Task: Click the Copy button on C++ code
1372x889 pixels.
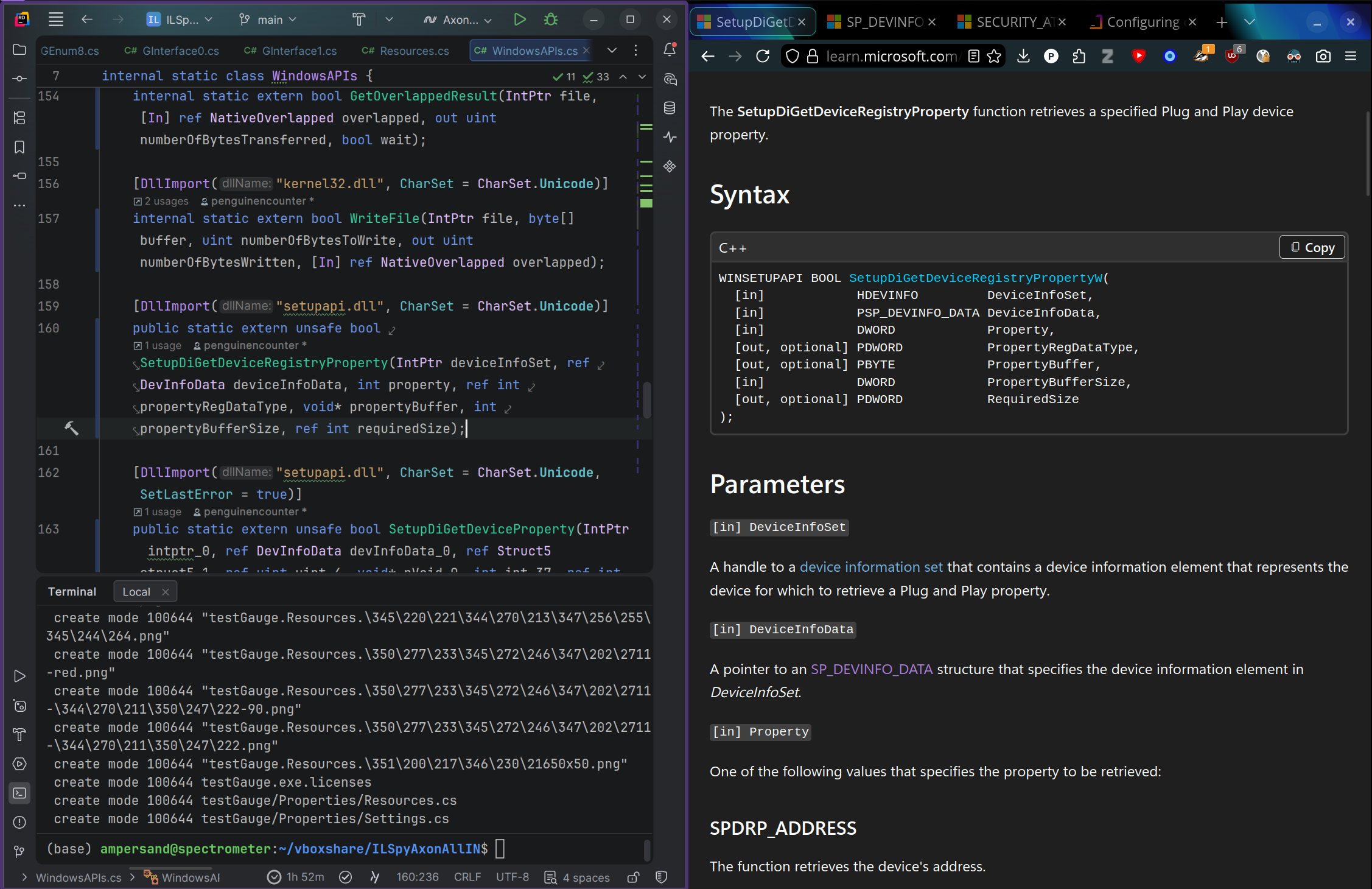Action: tap(1312, 247)
